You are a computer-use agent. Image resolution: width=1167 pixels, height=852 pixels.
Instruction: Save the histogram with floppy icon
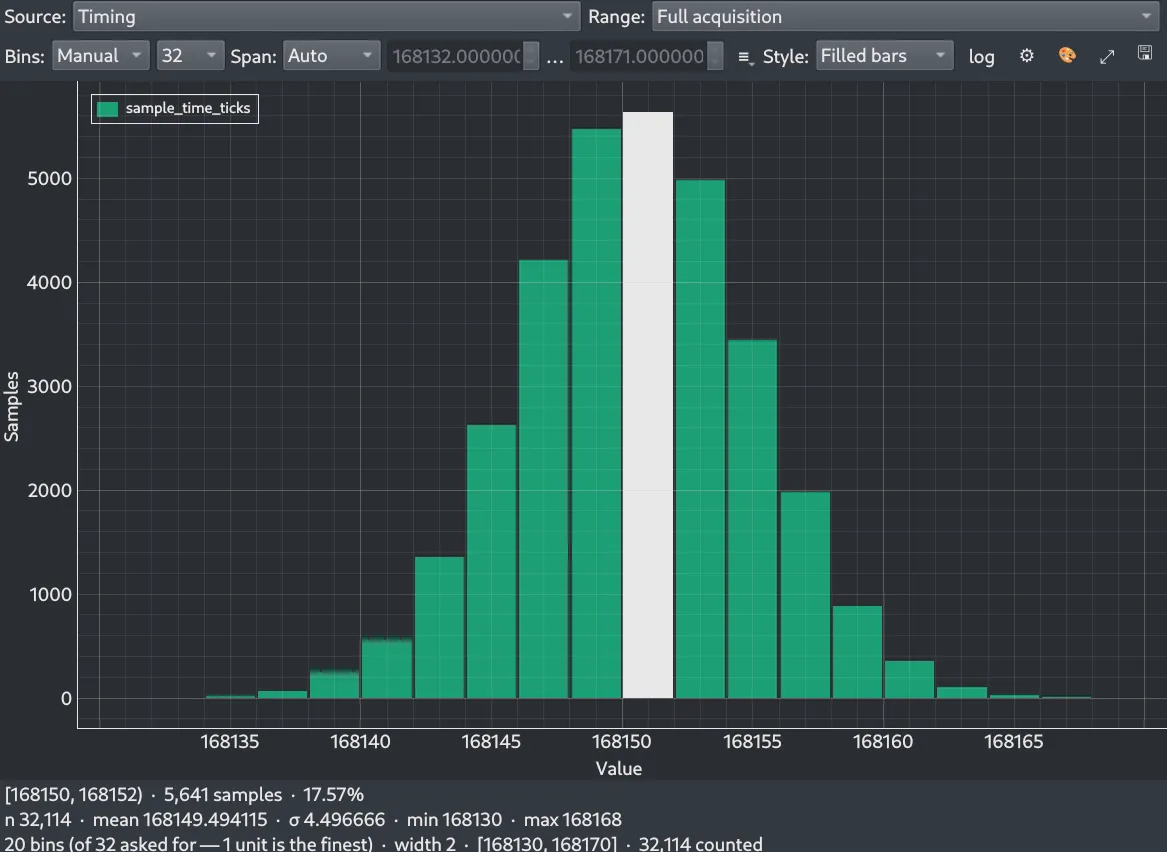[x=1145, y=53]
